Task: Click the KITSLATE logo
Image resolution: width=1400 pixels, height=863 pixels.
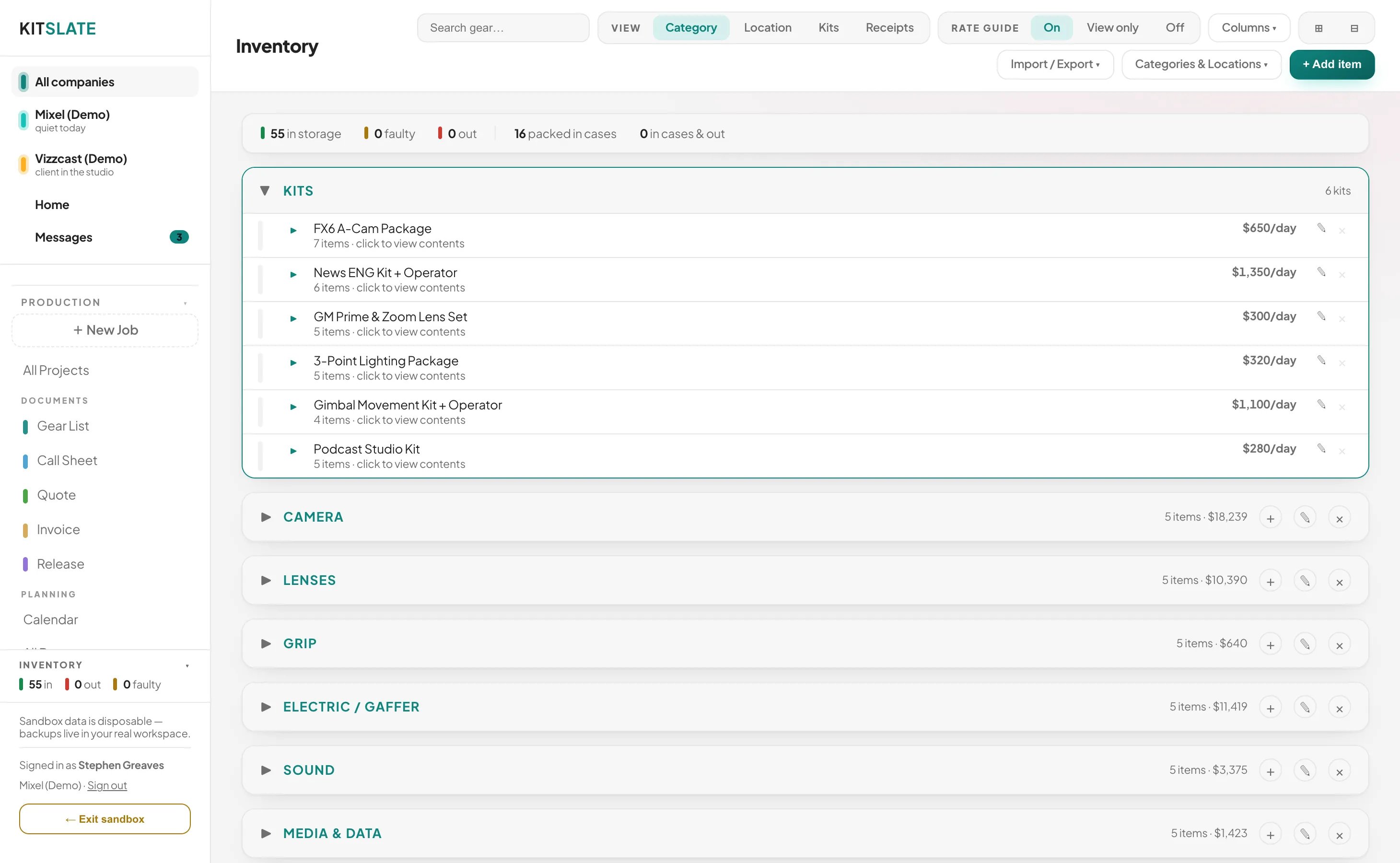Action: (x=58, y=29)
